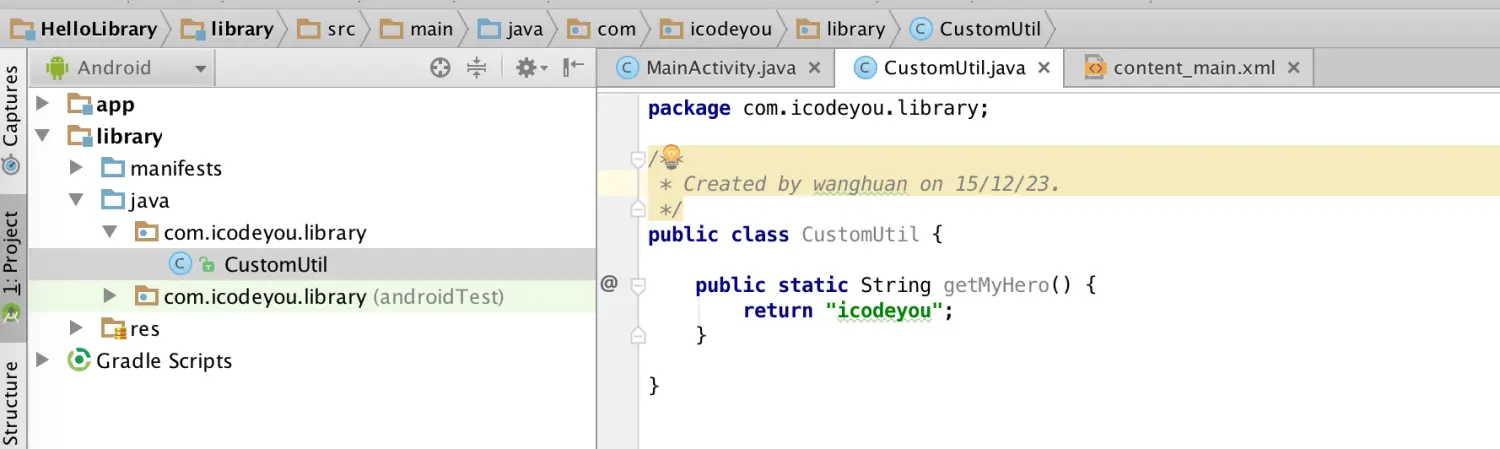Click the res folder icon
1500x449 pixels.
(113, 328)
